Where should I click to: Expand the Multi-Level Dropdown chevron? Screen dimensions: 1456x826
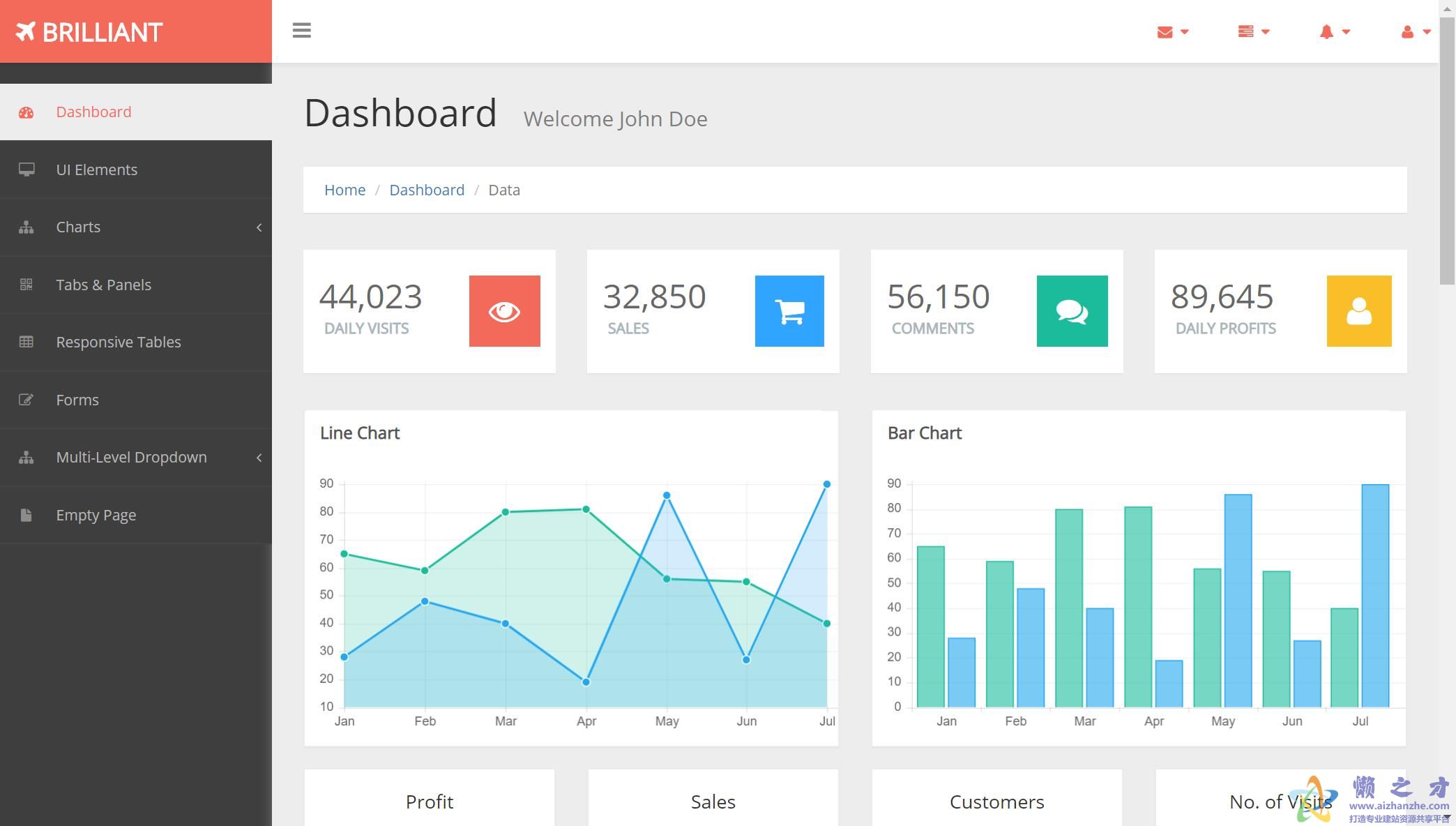pyautogui.click(x=259, y=458)
